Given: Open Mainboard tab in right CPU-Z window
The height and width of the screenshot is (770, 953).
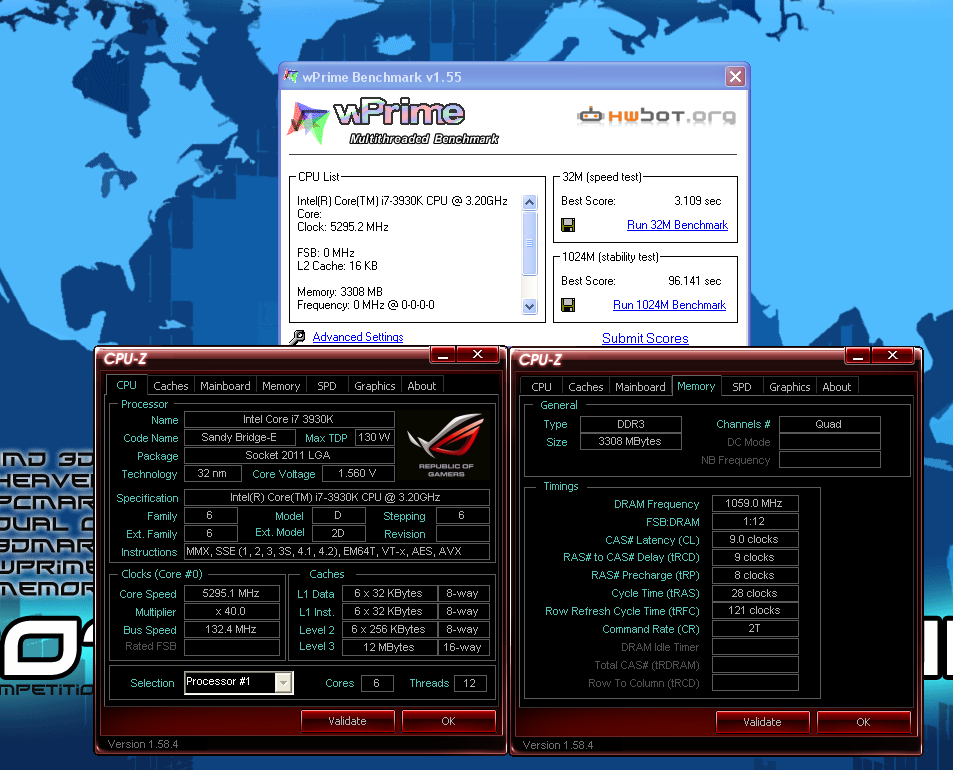Looking at the screenshot, I should coord(640,387).
